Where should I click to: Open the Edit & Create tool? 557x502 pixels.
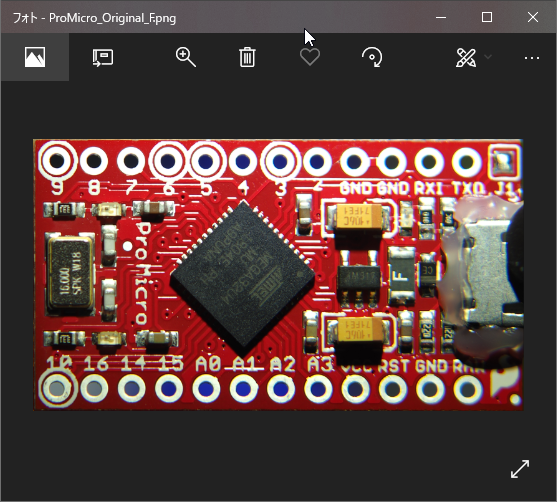coord(466,57)
